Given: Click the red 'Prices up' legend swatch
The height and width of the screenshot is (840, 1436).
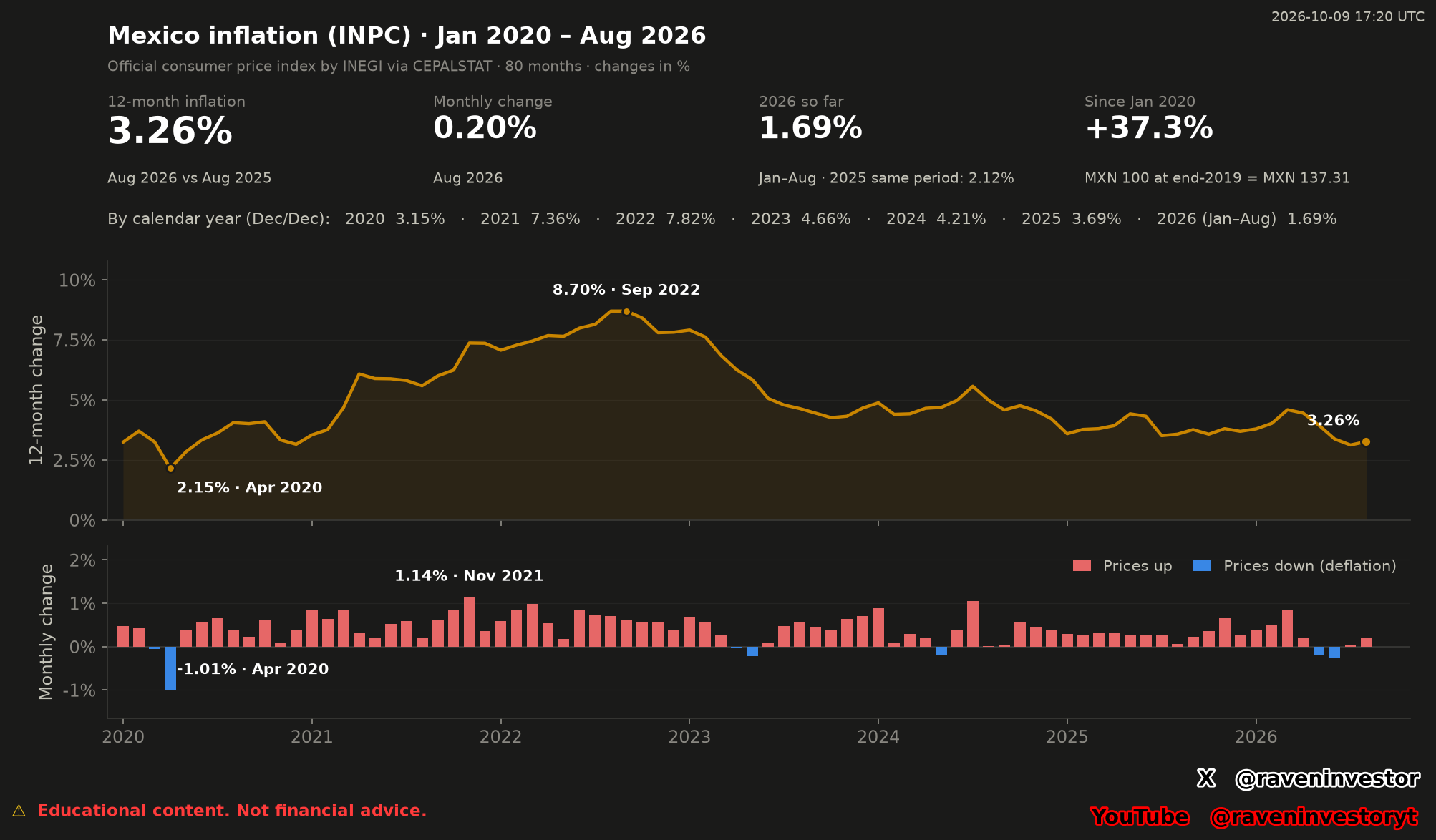Looking at the screenshot, I should click(1082, 566).
